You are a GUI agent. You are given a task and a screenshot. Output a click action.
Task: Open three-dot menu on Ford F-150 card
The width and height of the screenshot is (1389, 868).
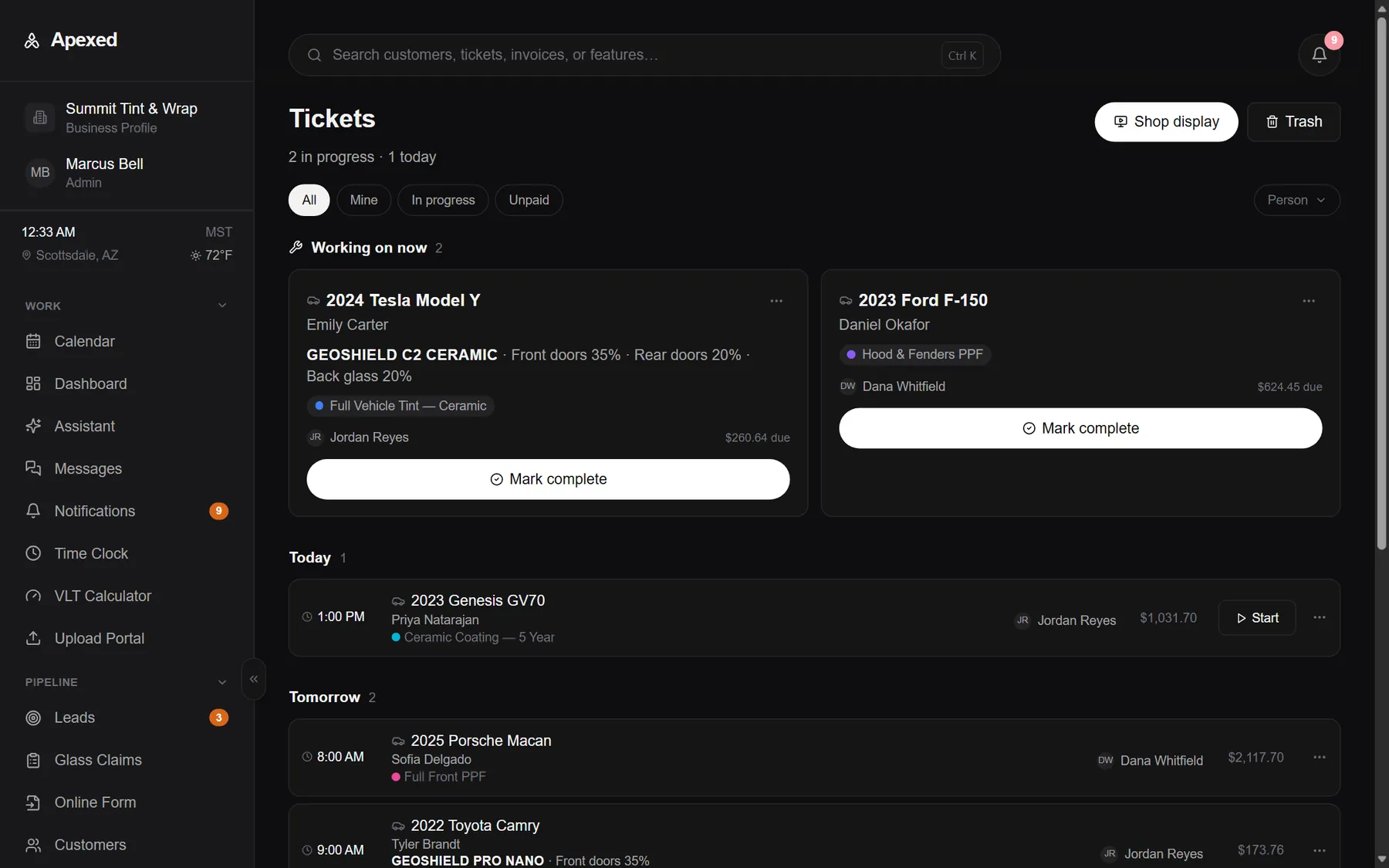(1309, 301)
